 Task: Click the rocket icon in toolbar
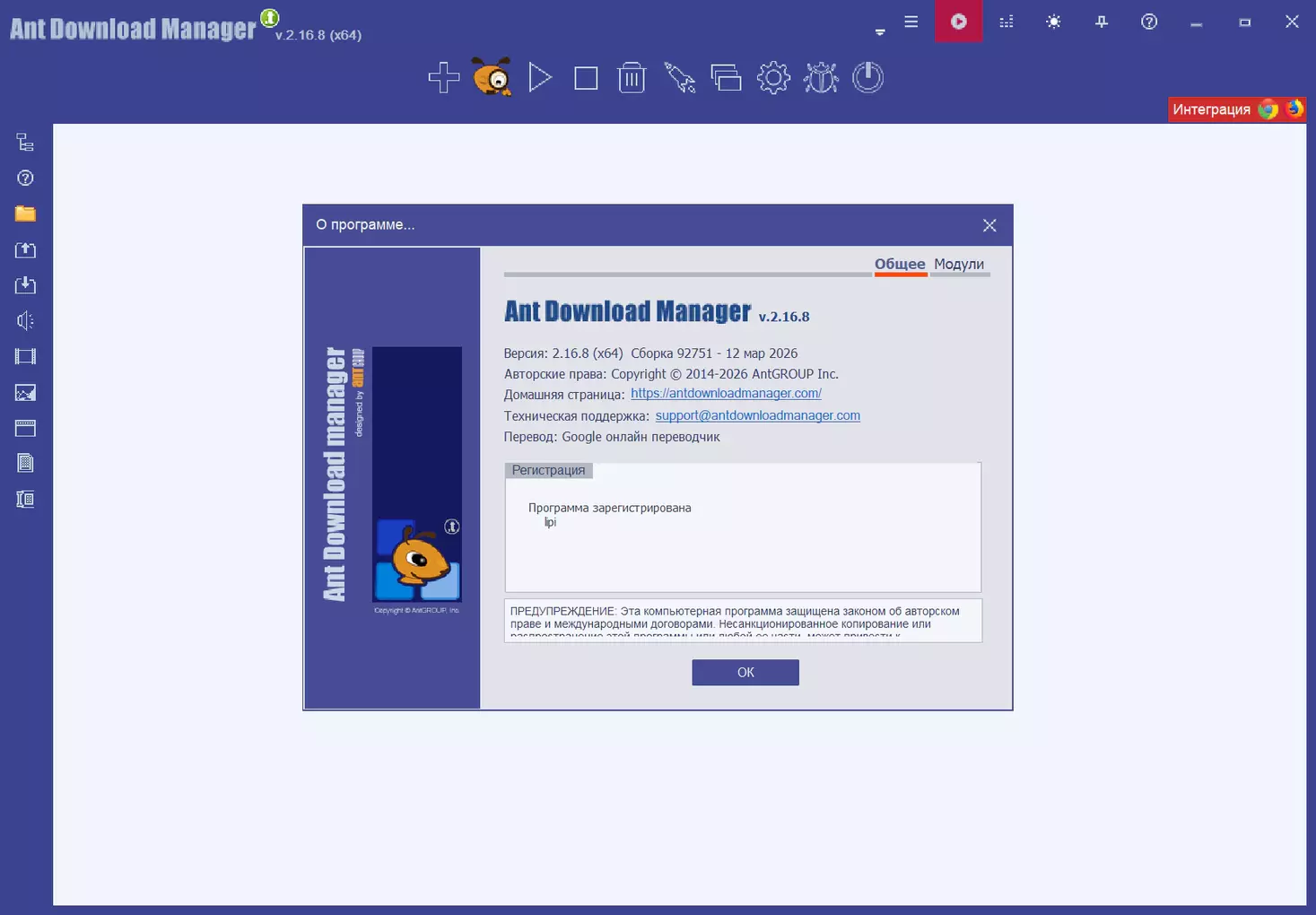click(x=679, y=78)
